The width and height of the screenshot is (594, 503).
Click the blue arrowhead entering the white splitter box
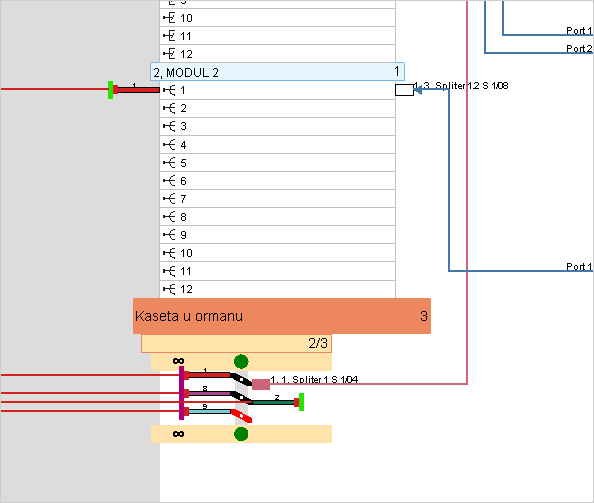click(418, 90)
